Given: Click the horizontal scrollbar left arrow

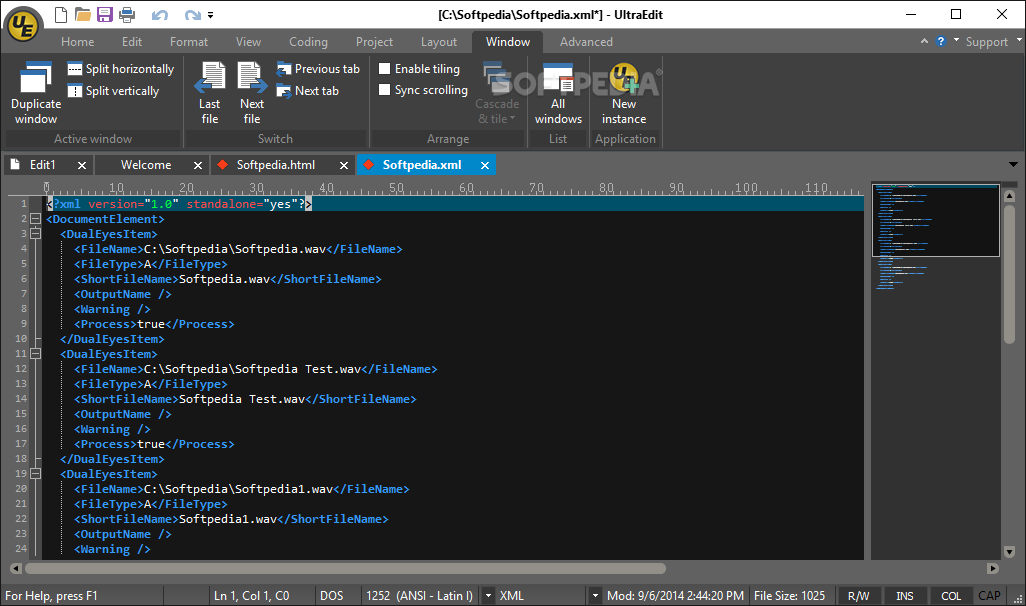Looking at the screenshot, I should [16, 569].
